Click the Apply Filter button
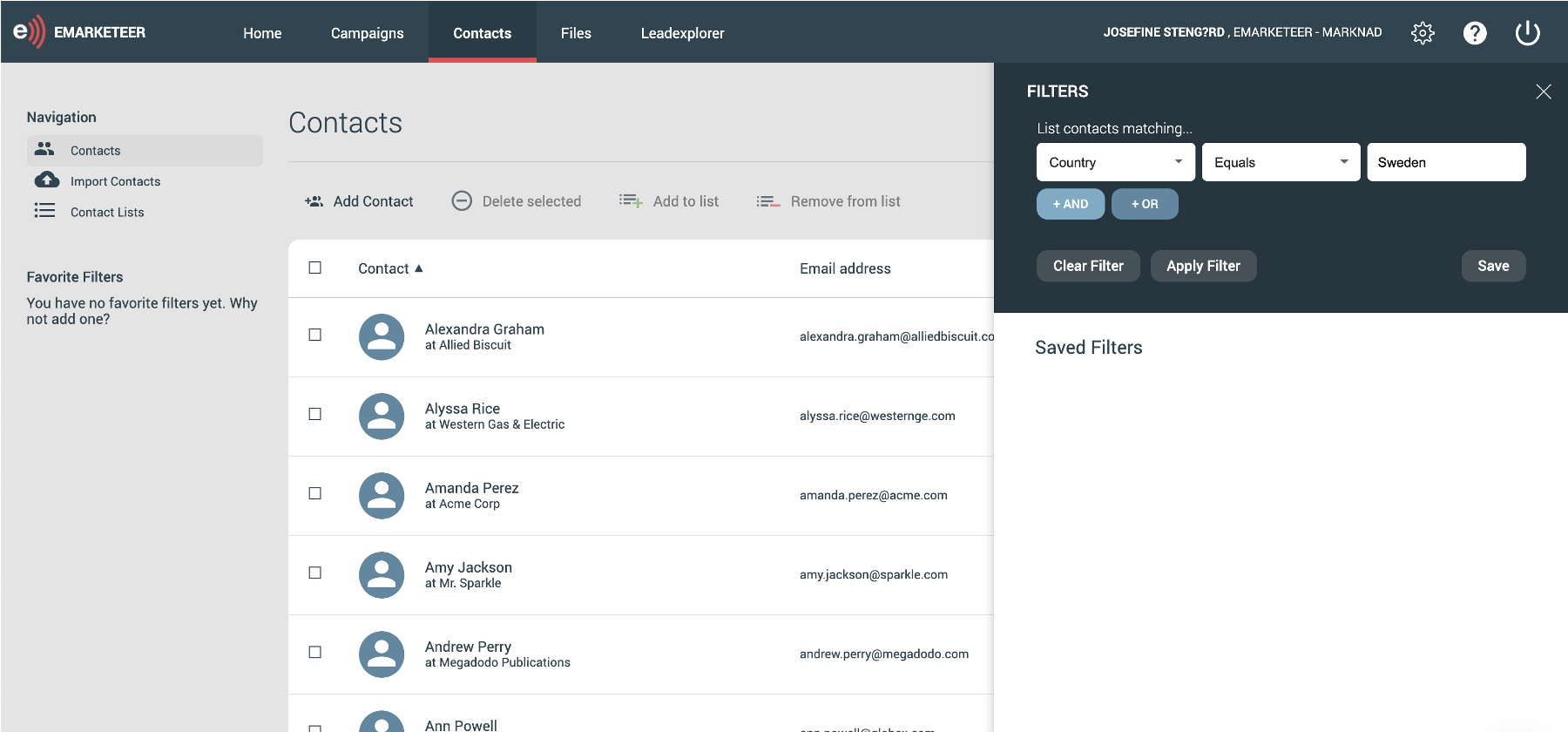 coord(1203,266)
